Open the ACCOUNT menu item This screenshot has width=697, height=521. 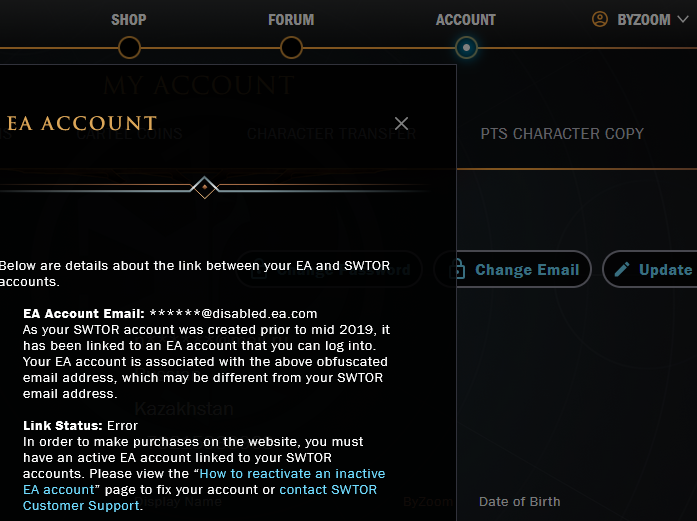point(466,19)
